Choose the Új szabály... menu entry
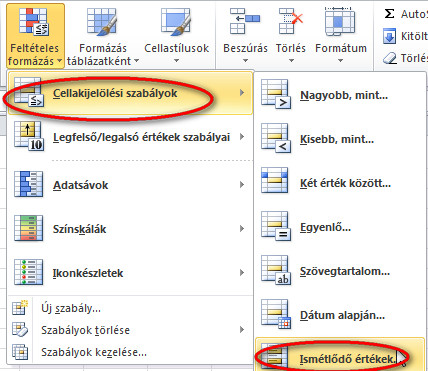428x371 pixels. [130, 308]
